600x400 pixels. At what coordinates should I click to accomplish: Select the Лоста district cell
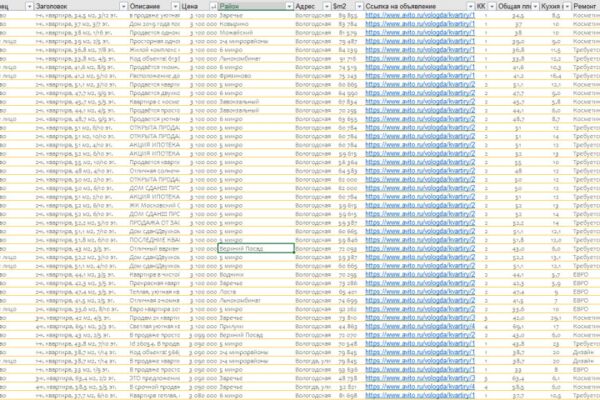(256, 292)
